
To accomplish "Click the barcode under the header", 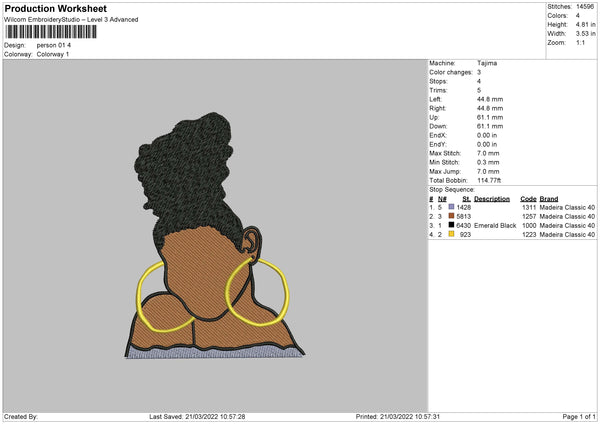I will (x=51, y=32).
